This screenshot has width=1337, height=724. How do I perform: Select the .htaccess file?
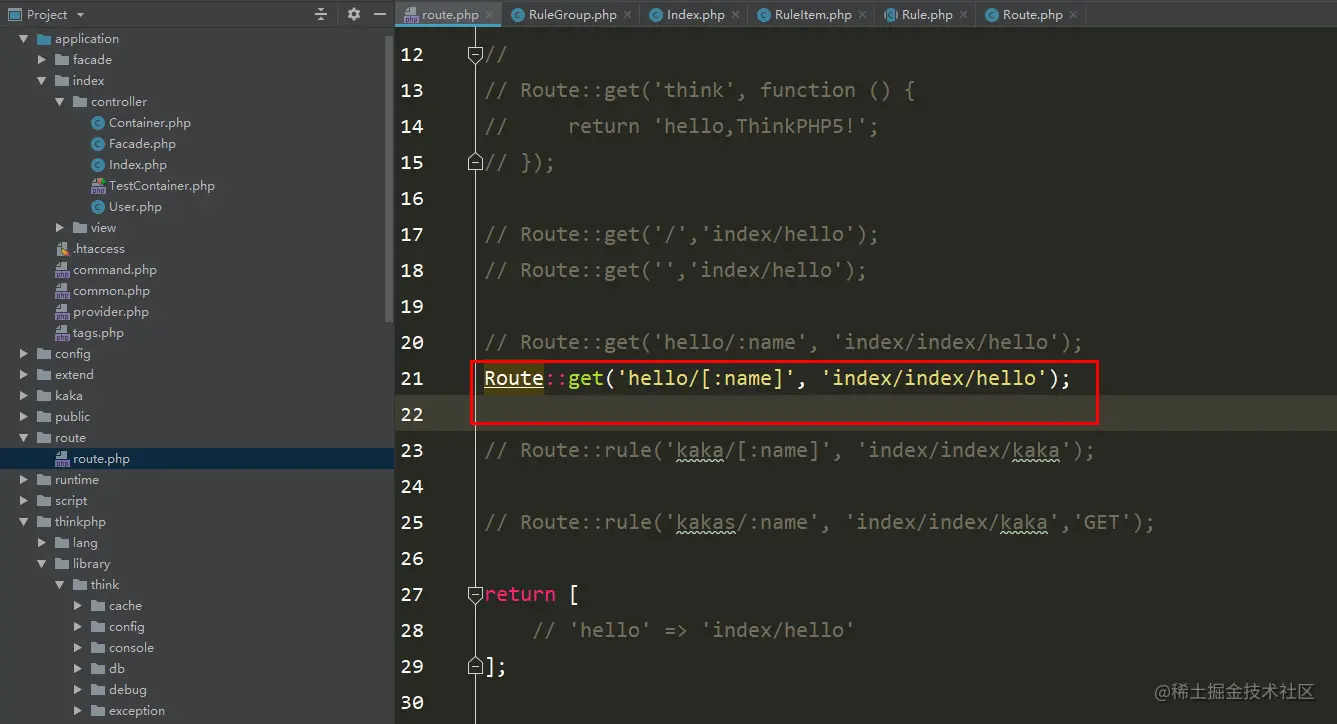[x=98, y=249]
